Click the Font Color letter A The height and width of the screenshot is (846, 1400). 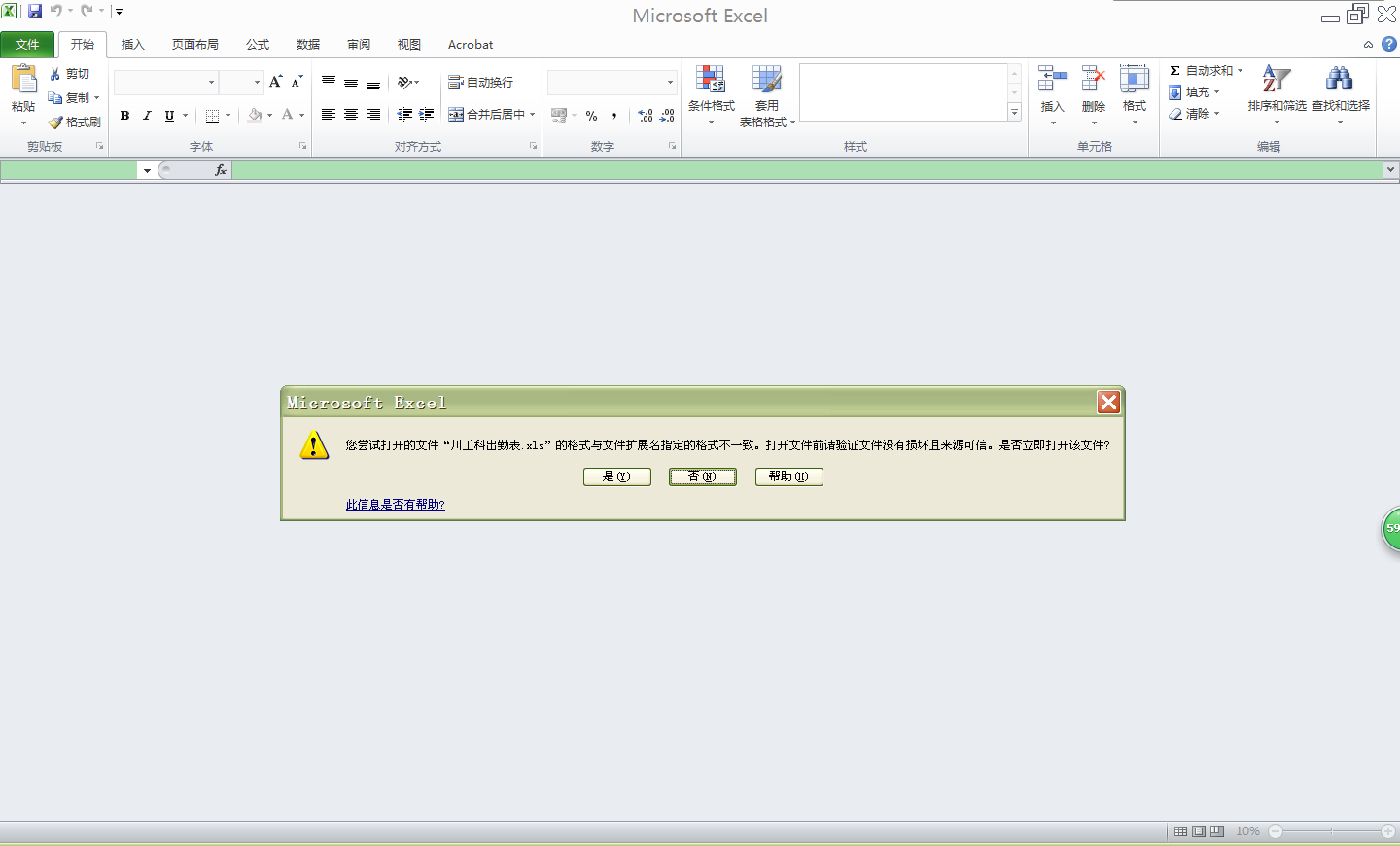(x=287, y=116)
